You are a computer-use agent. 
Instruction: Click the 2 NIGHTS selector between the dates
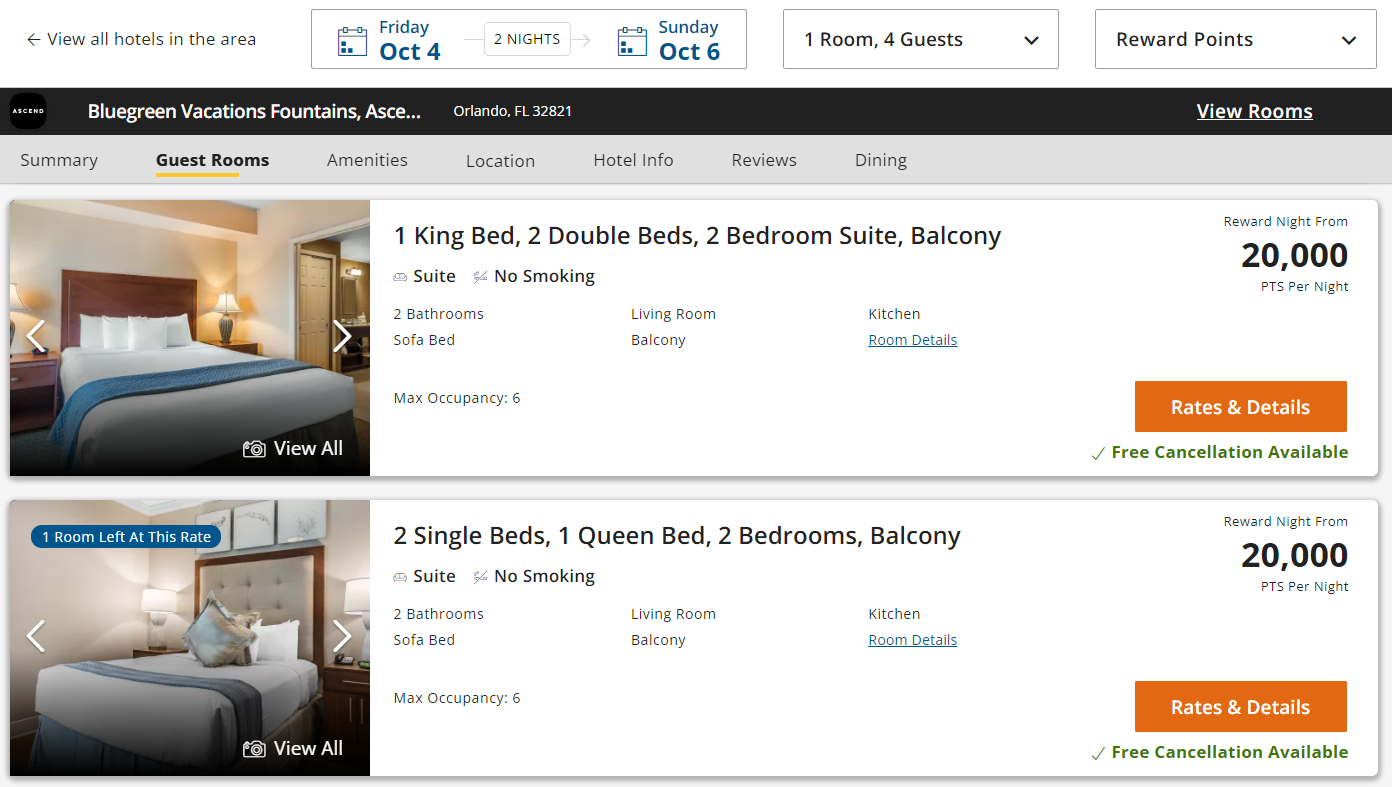tap(527, 39)
